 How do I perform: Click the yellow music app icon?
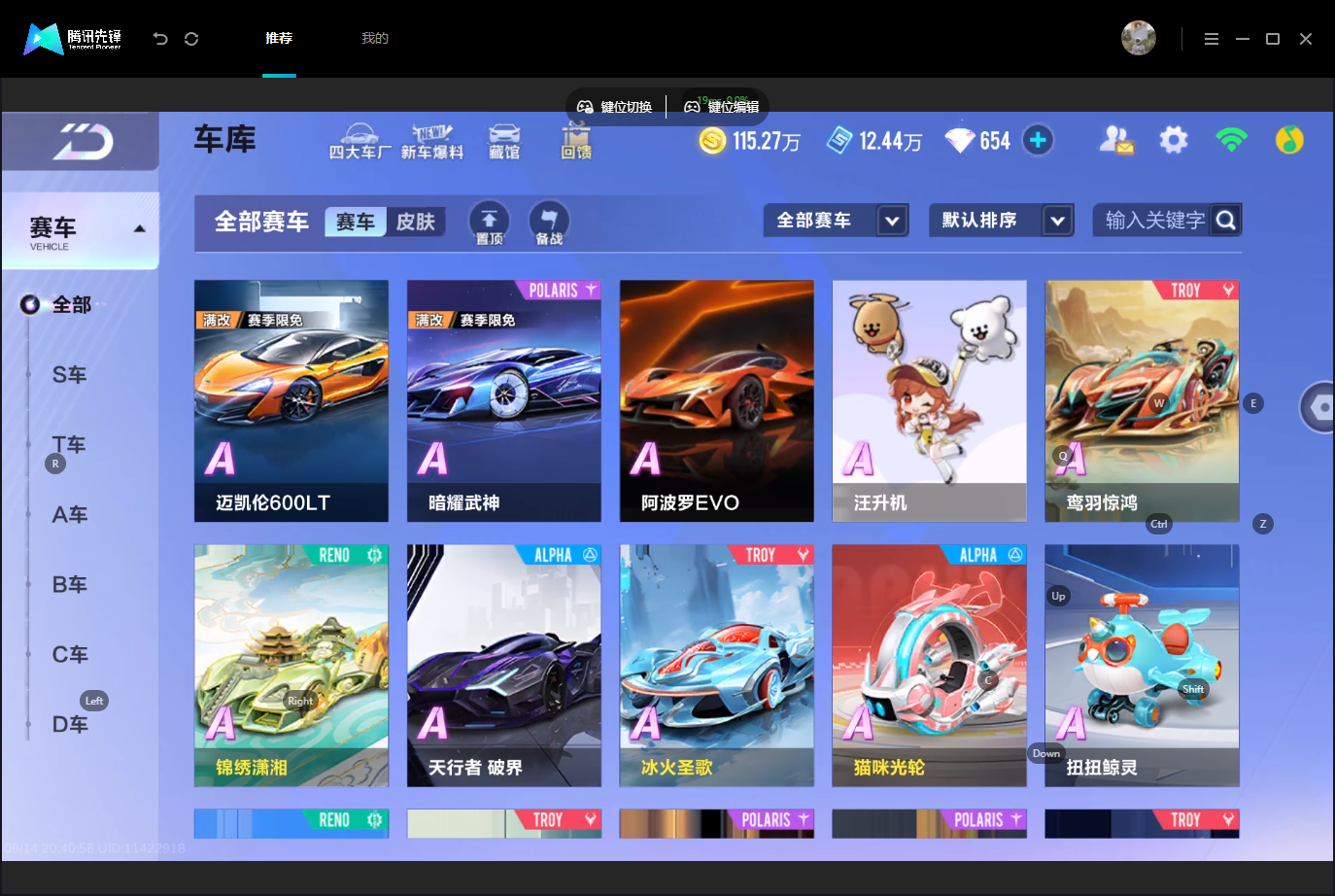[x=1289, y=140]
